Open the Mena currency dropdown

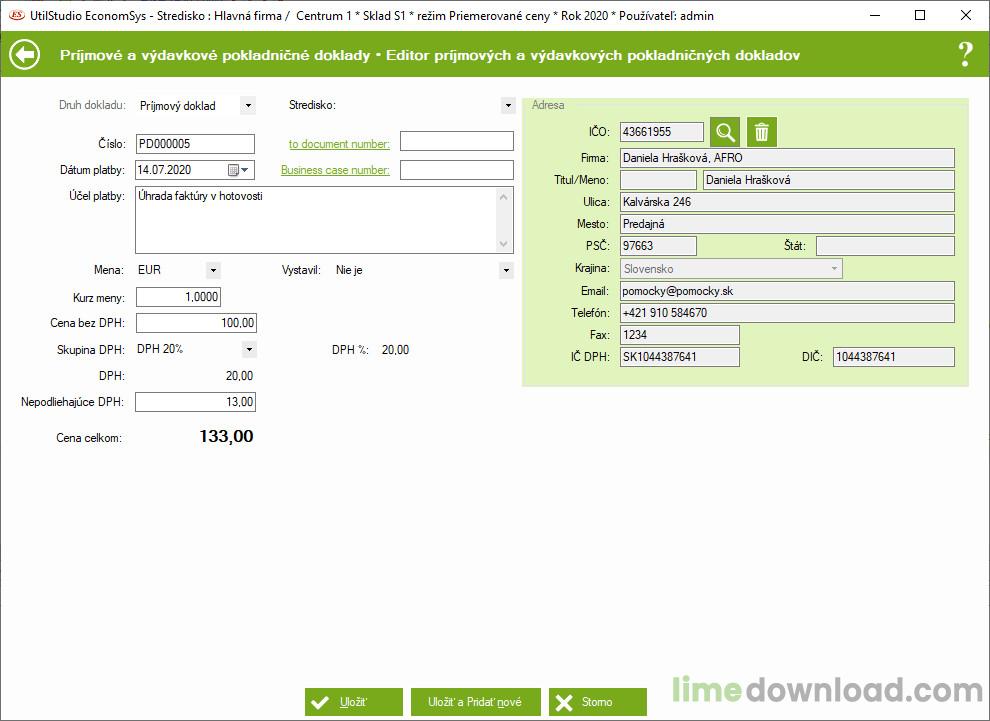[213, 270]
